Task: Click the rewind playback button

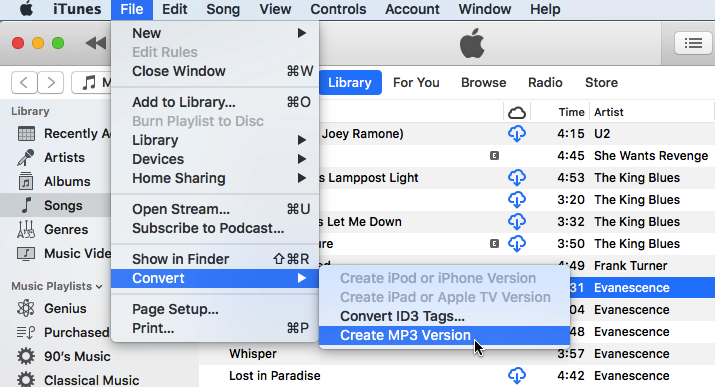Action: 96,43
